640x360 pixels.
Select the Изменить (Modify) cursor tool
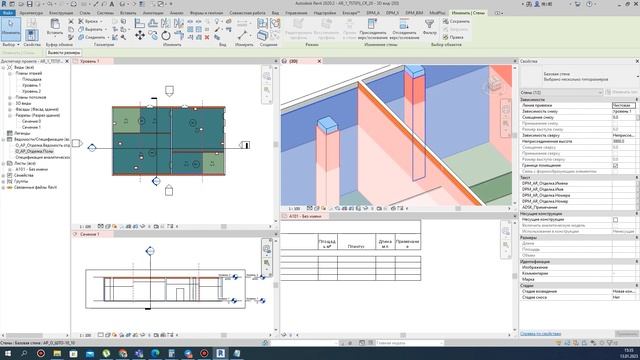point(11,29)
